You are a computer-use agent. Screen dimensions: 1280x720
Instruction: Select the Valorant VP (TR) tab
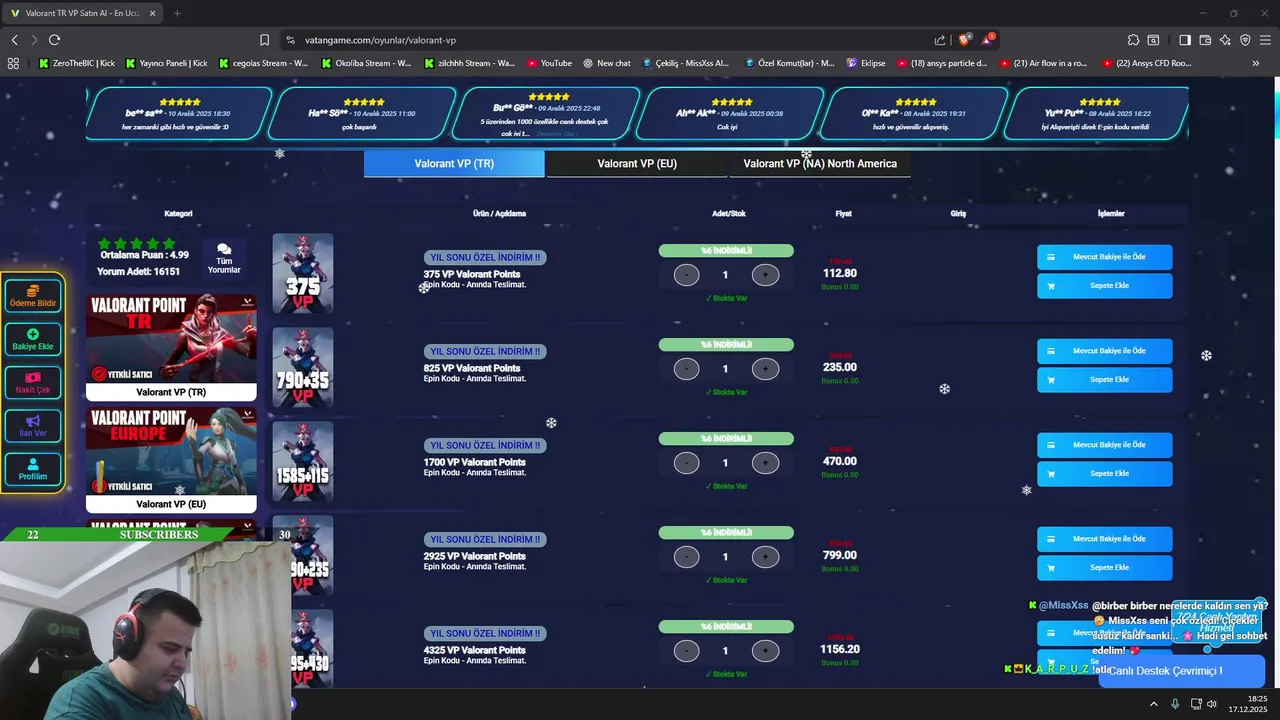point(454,163)
